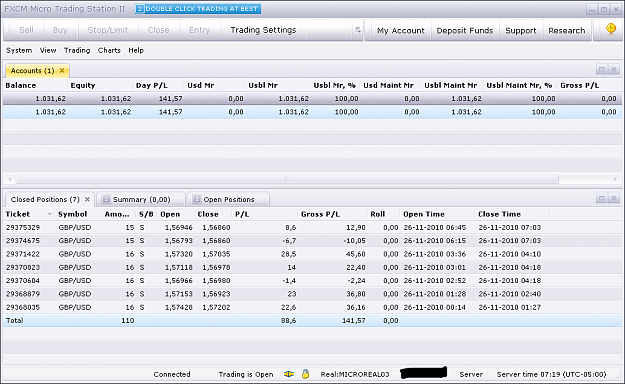Select ticket 29368035 row
Viewport: 625px width, 384px height.
coord(312,307)
